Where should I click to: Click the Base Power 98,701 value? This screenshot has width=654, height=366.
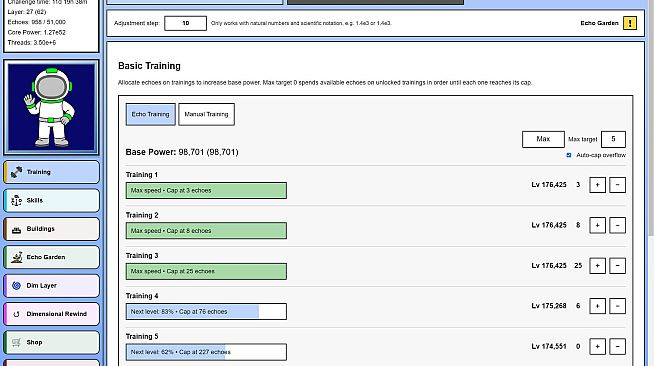(x=208, y=152)
